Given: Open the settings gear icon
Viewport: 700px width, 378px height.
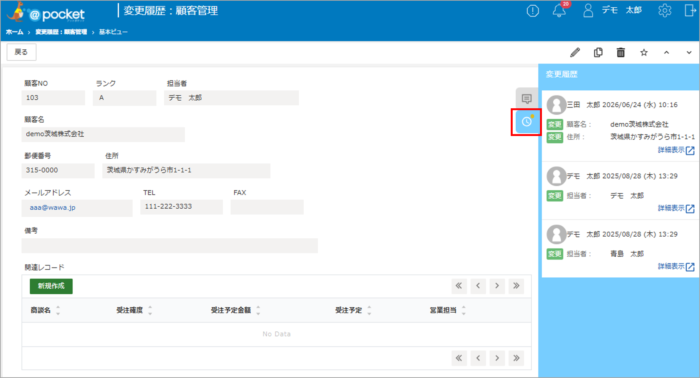Looking at the screenshot, I should tap(665, 11).
